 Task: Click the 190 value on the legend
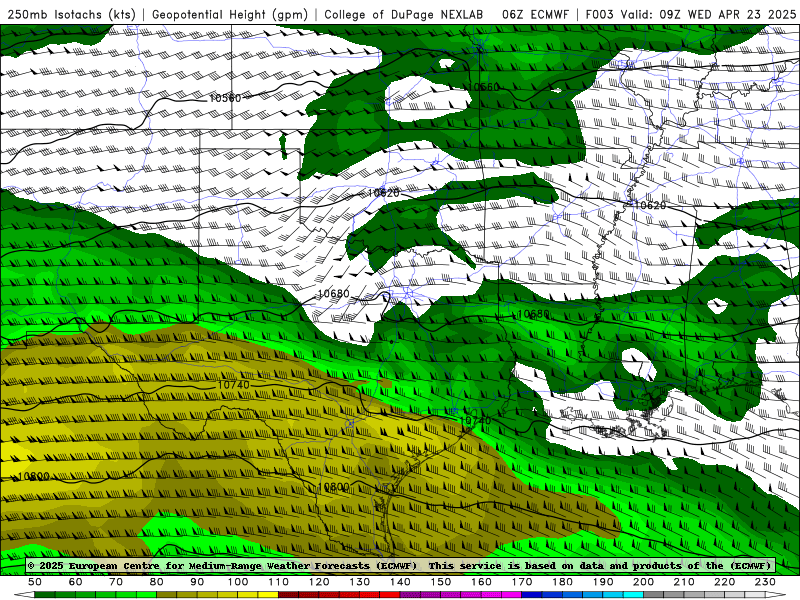(603, 582)
